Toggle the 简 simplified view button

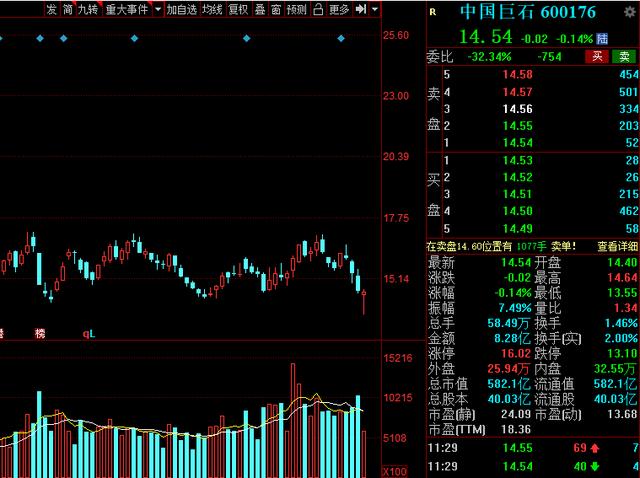[x=67, y=9]
